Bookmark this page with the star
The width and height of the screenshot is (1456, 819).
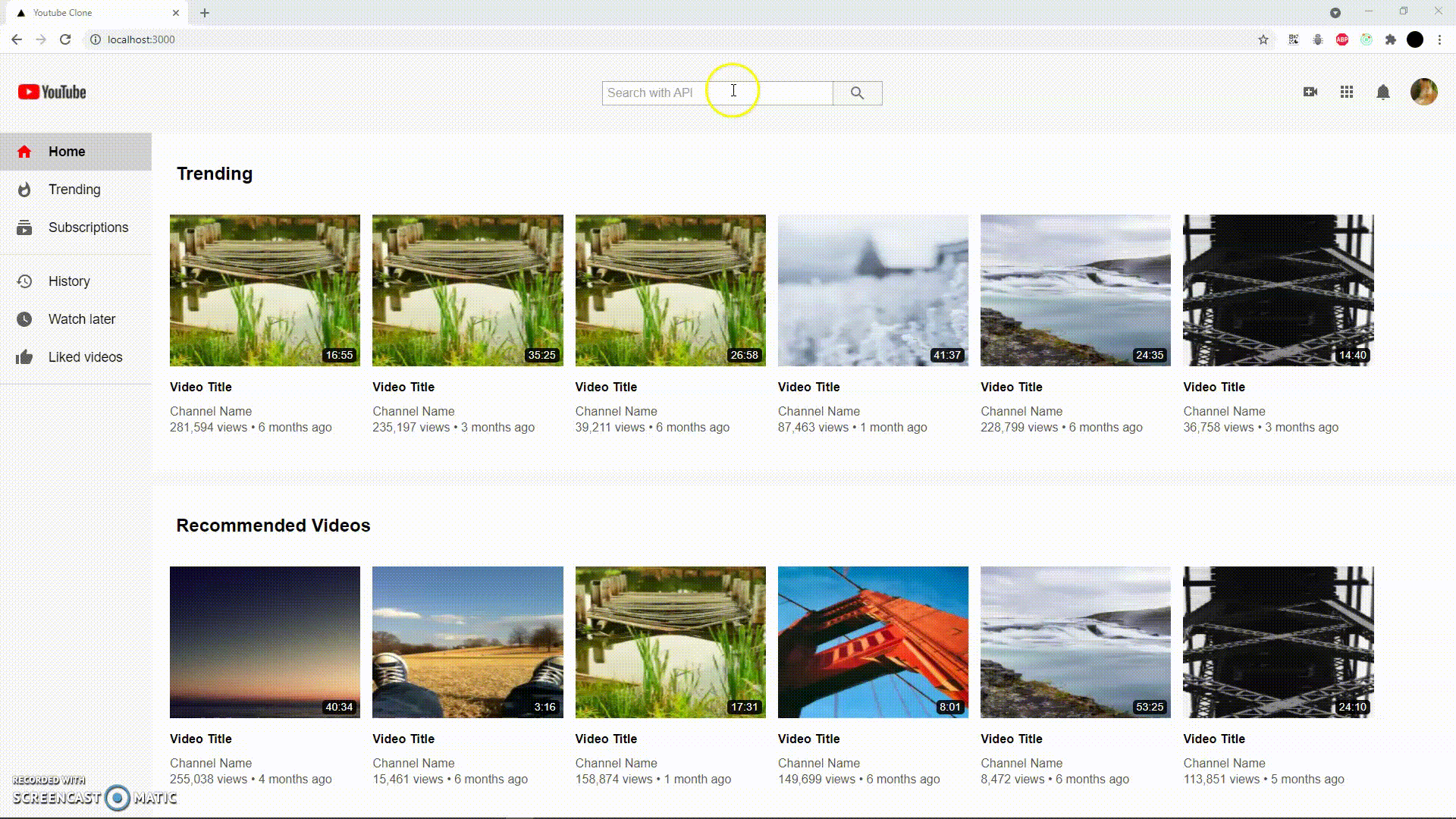coord(1263,39)
